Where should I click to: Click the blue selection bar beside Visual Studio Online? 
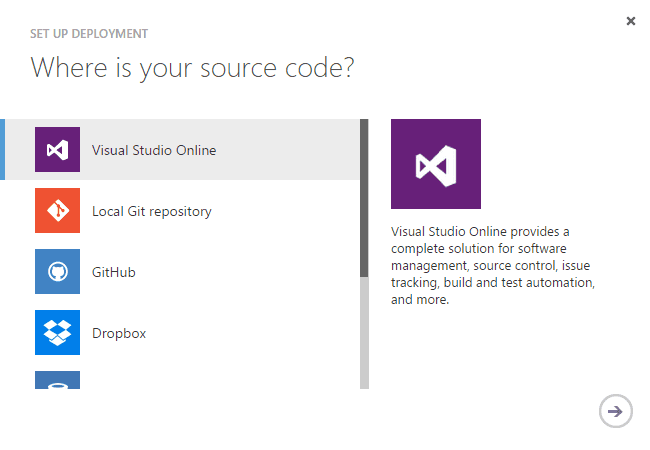click(2, 150)
